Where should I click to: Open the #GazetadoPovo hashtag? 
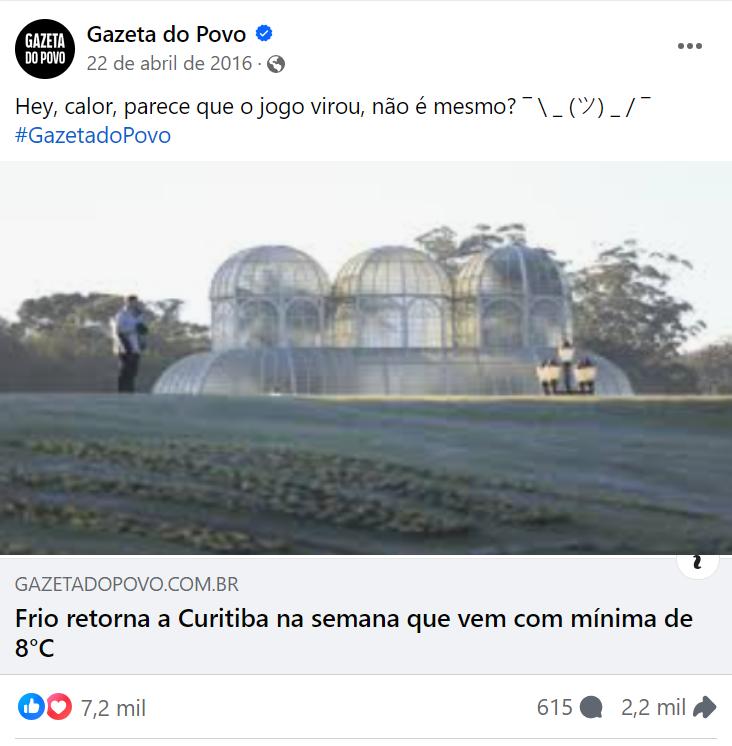click(x=93, y=135)
